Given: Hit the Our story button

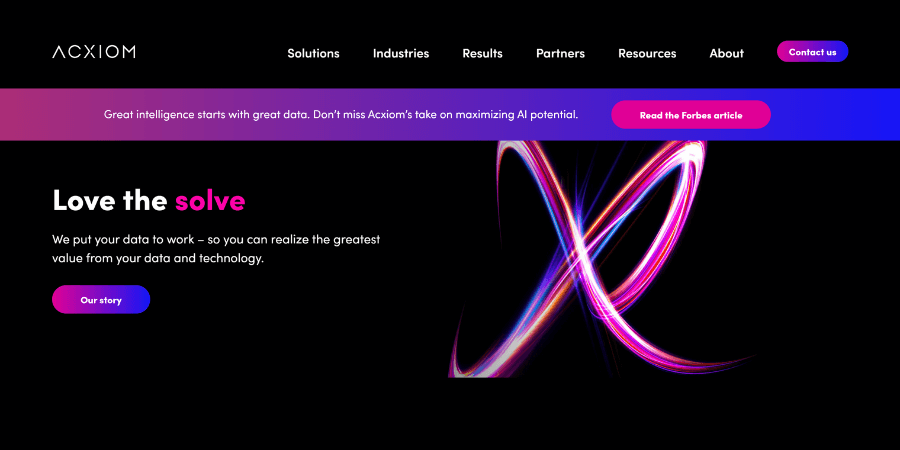Looking at the screenshot, I should click(x=101, y=299).
